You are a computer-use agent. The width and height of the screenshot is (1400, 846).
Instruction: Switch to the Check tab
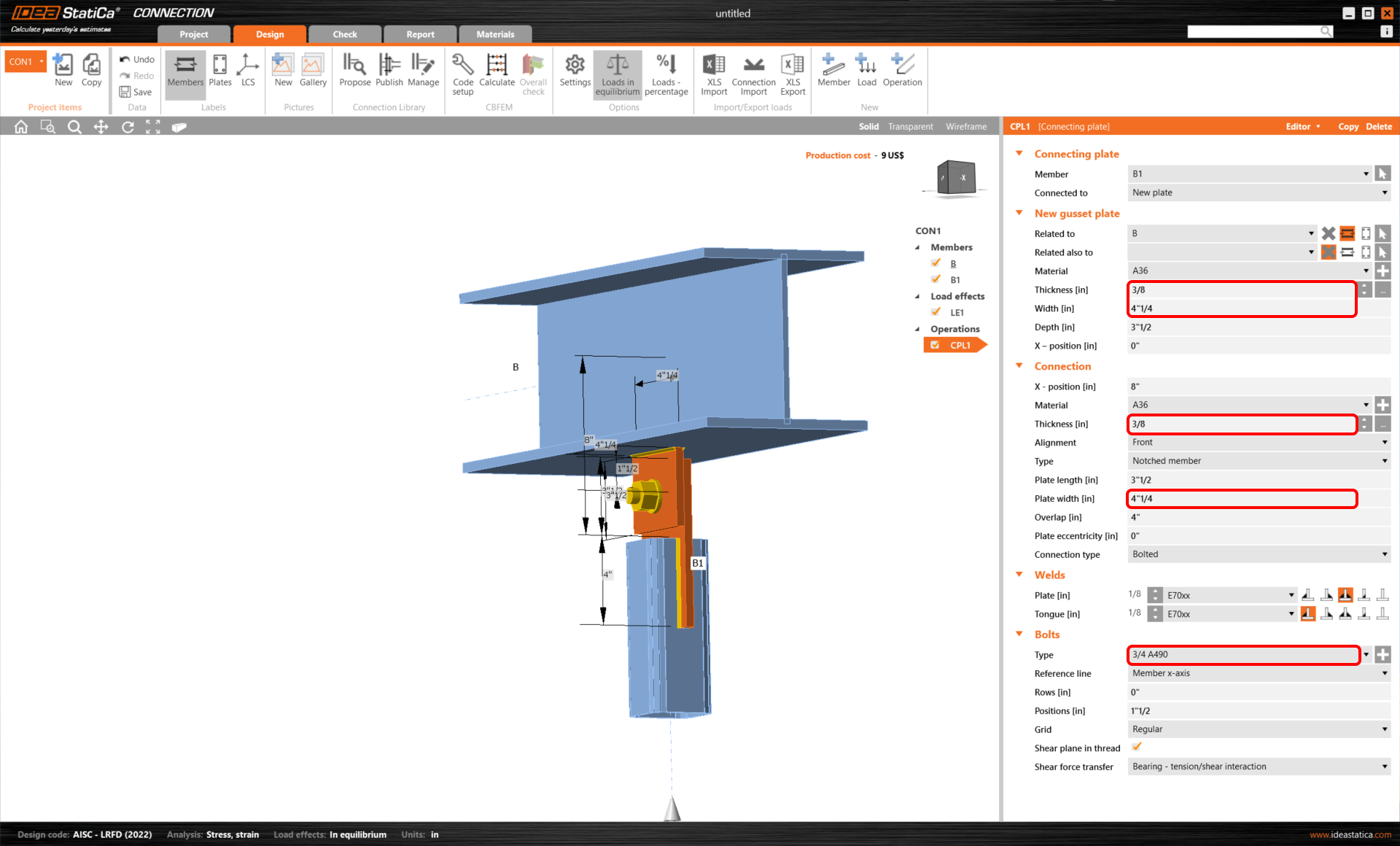click(345, 34)
